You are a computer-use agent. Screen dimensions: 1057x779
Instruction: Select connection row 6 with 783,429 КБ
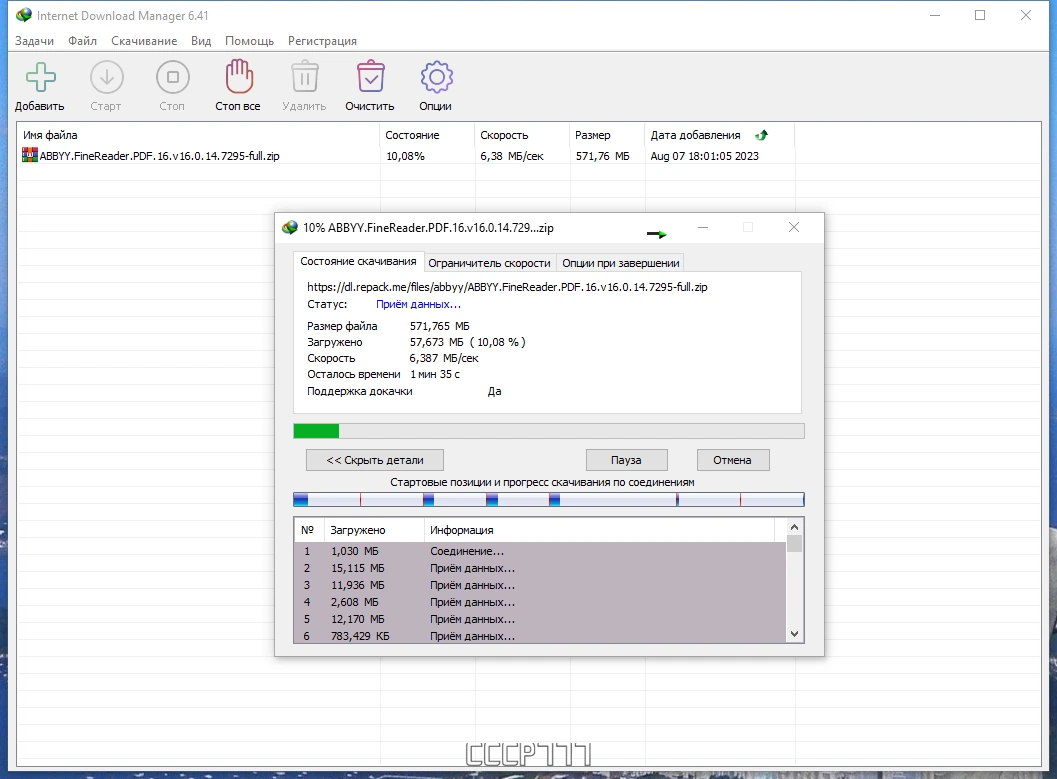click(540, 635)
